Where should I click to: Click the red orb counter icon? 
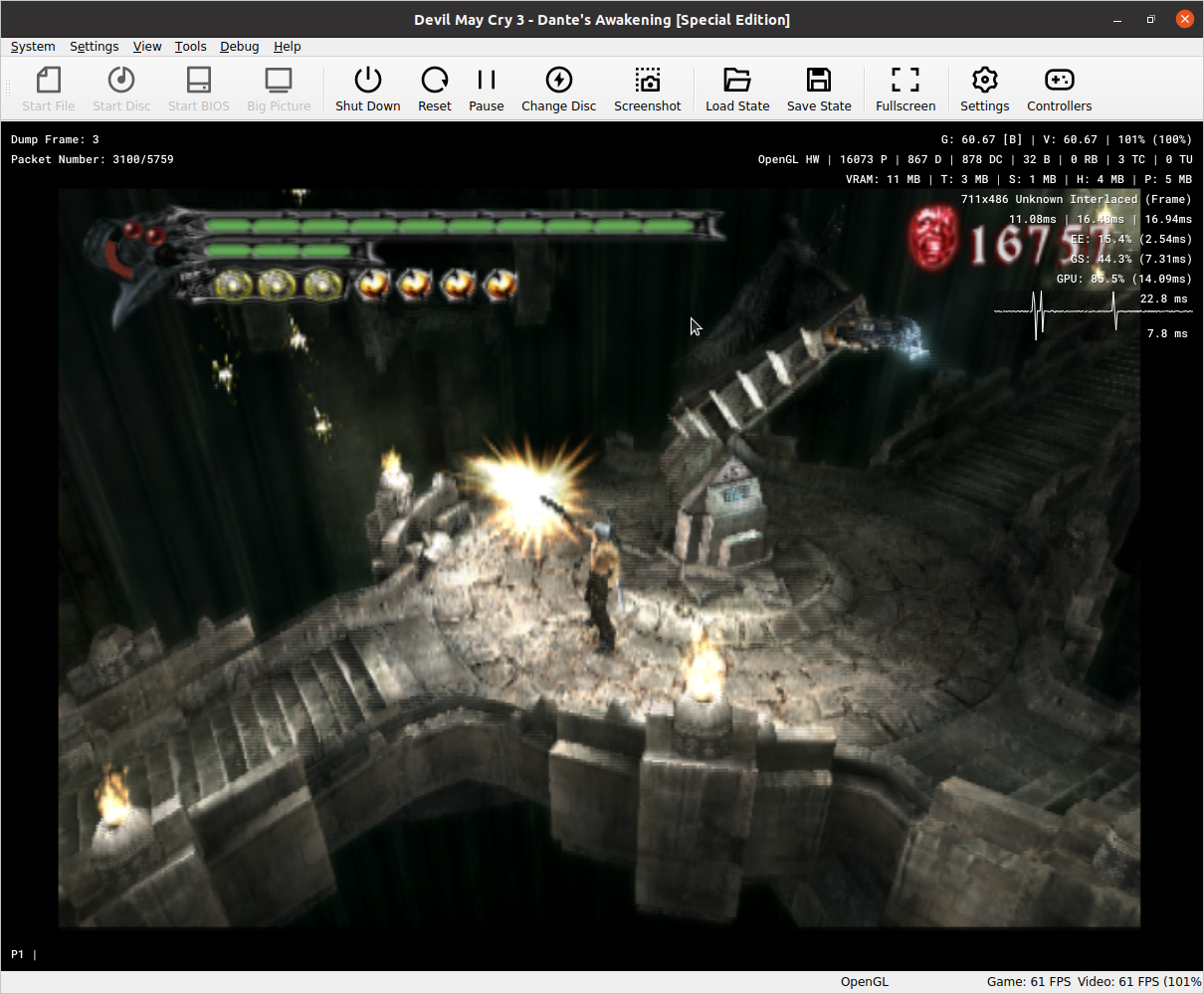pyautogui.click(x=933, y=240)
